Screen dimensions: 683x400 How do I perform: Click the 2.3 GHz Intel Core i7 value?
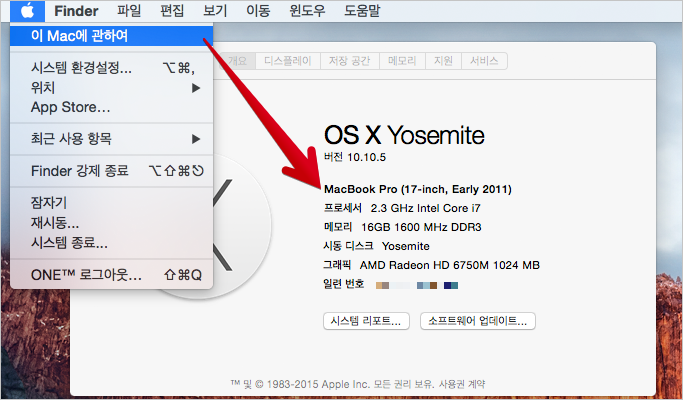point(426,208)
